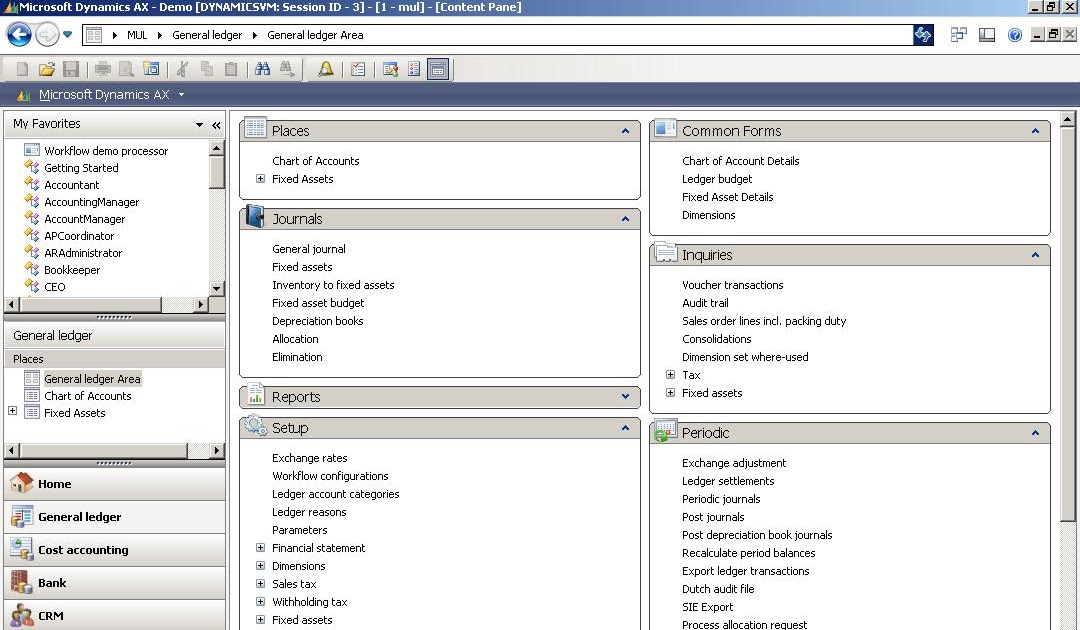Expand the Tax item under Inquiries
Screen dimensions: 1080x630
click(670, 375)
